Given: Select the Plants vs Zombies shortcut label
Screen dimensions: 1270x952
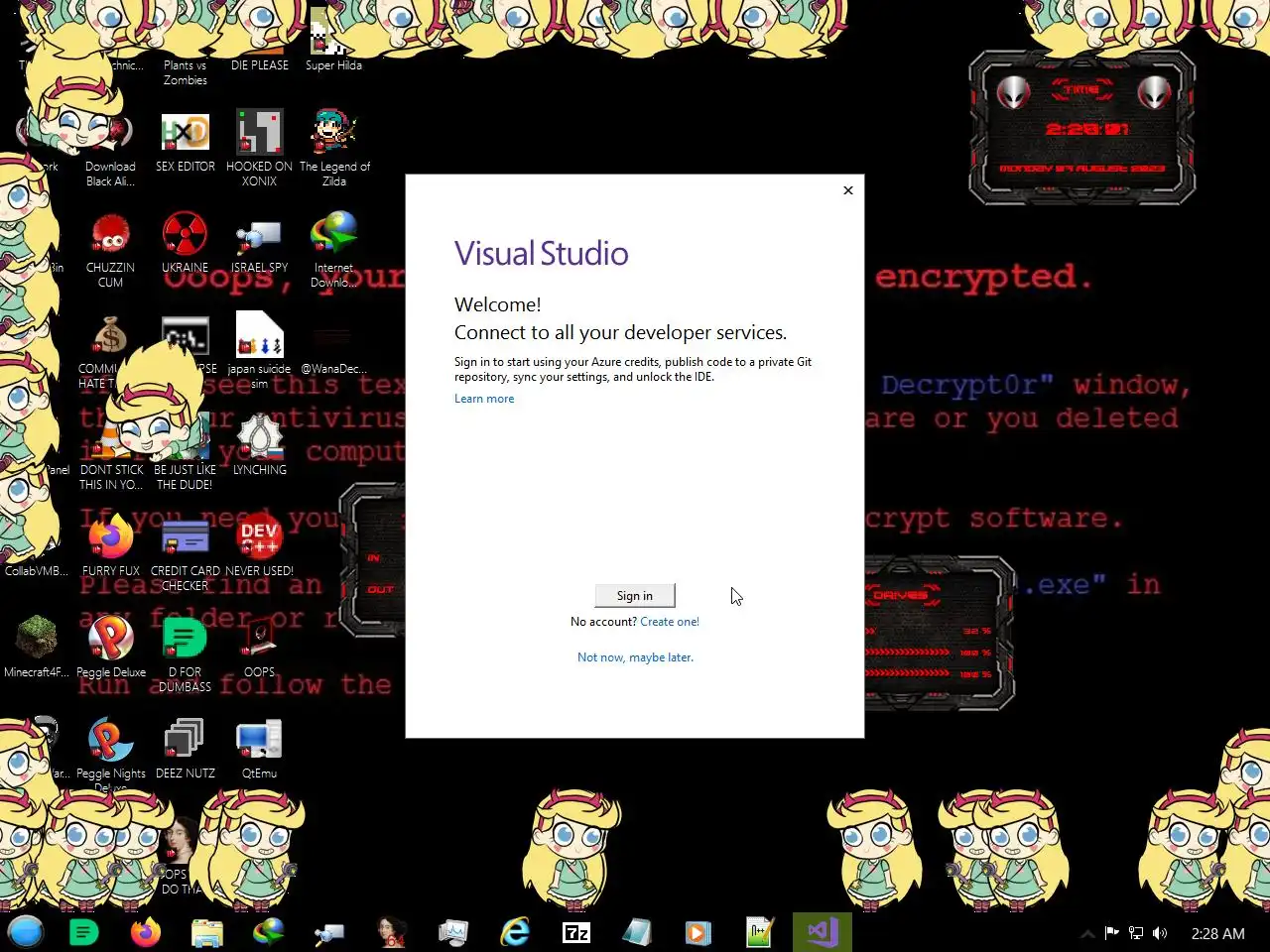Looking at the screenshot, I should [185, 72].
